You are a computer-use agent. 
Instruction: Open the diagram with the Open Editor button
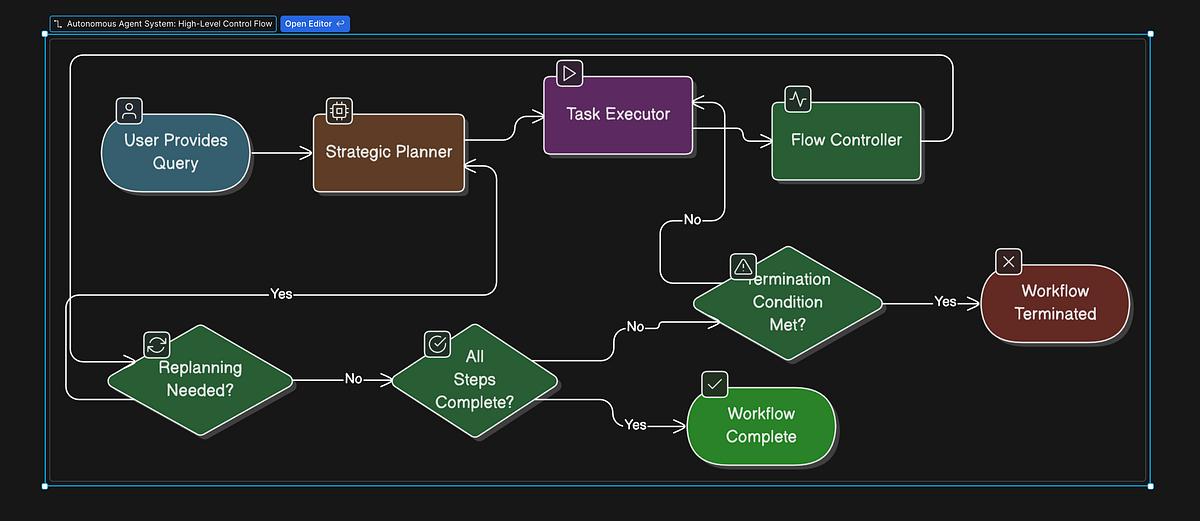(314, 23)
